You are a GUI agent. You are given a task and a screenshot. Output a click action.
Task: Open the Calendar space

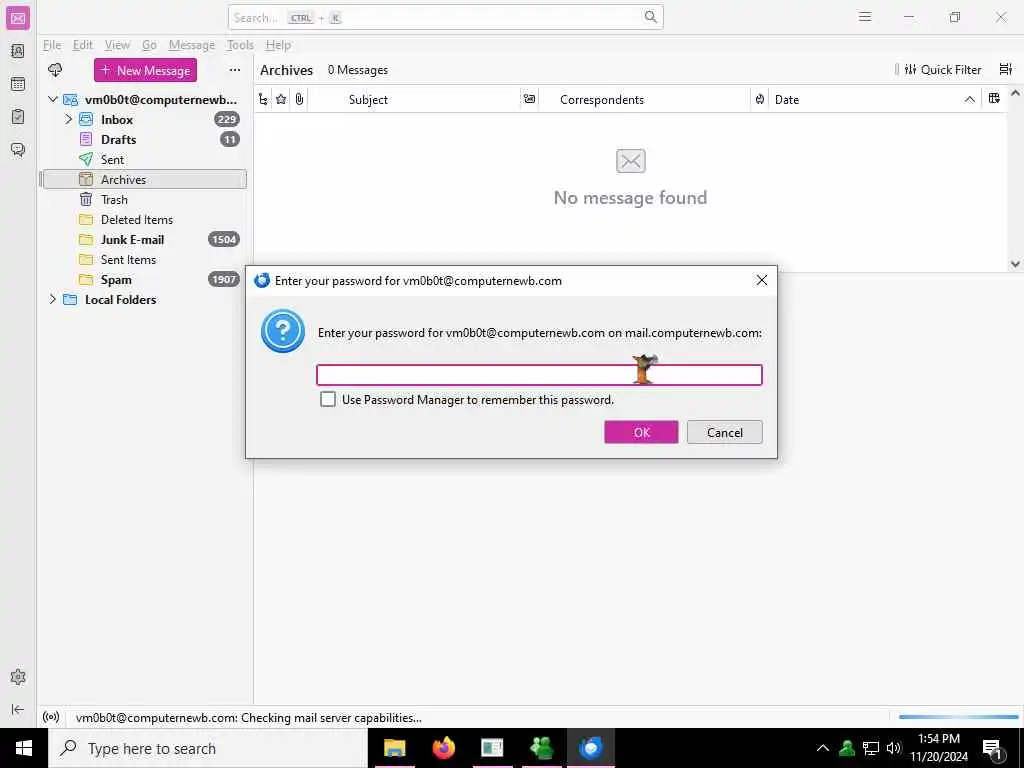[x=18, y=84]
